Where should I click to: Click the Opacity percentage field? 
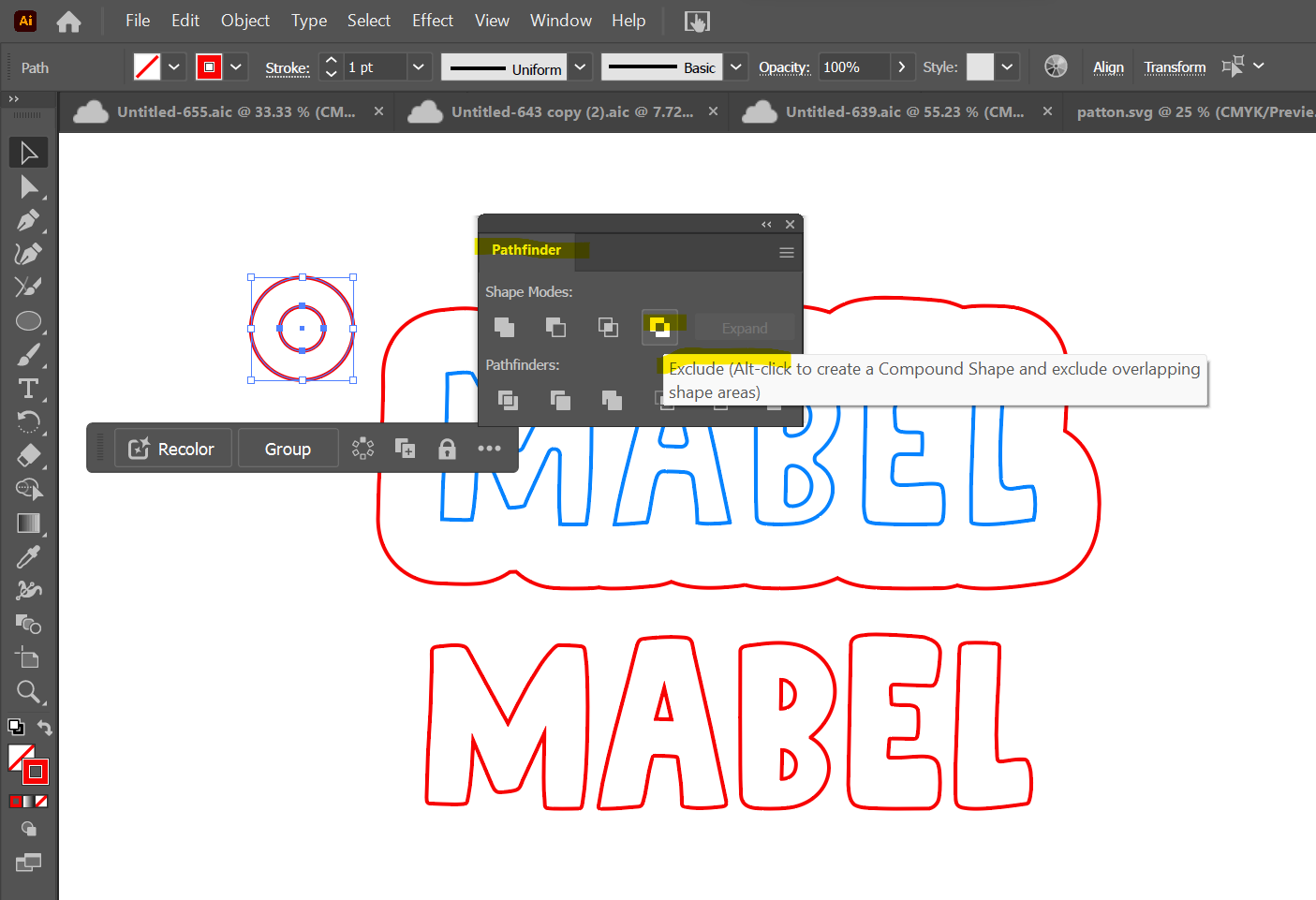[x=852, y=67]
